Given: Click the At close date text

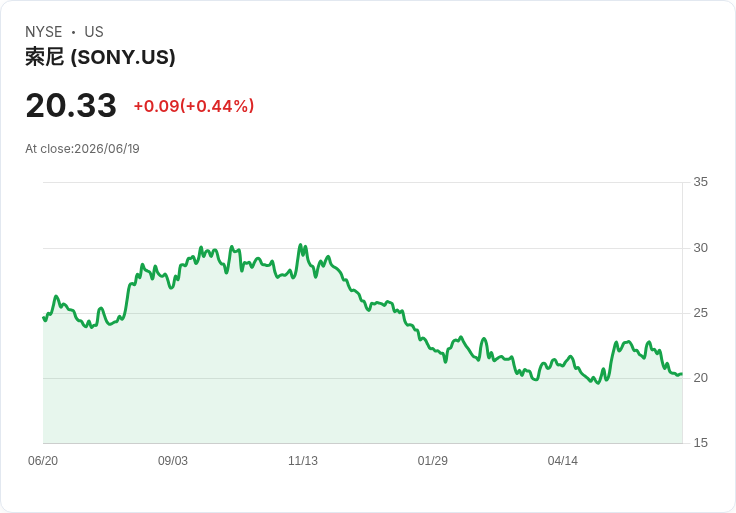Looking at the screenshot, I should [82, 149].
